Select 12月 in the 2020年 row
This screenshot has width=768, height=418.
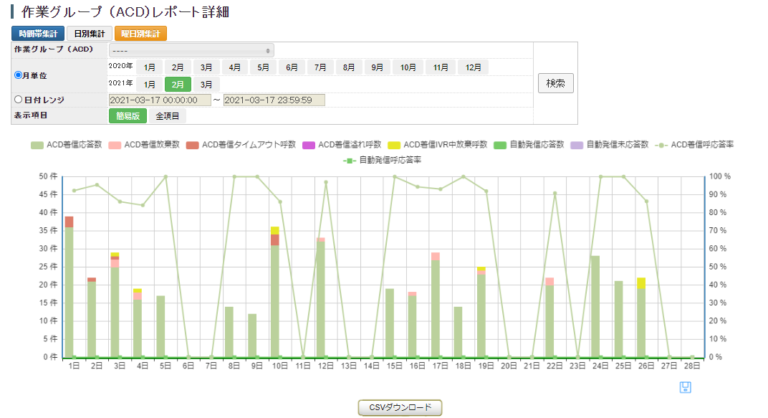pos(472,67)
